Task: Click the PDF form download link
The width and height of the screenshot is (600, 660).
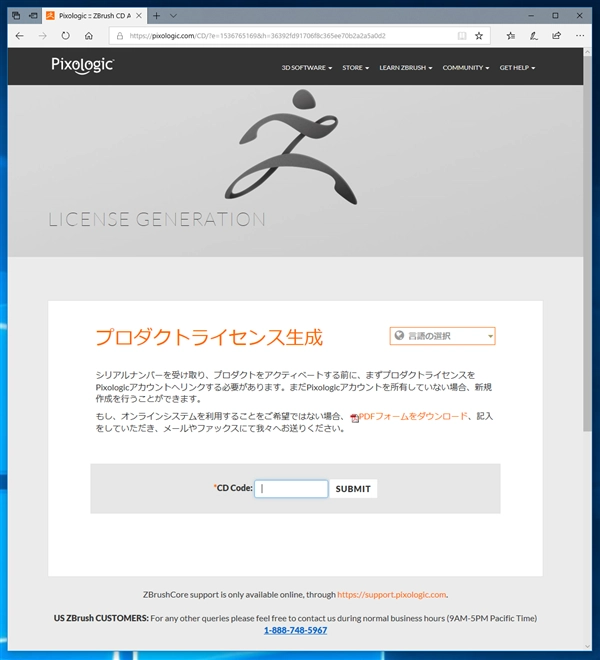Action: [x=413, y=416]
